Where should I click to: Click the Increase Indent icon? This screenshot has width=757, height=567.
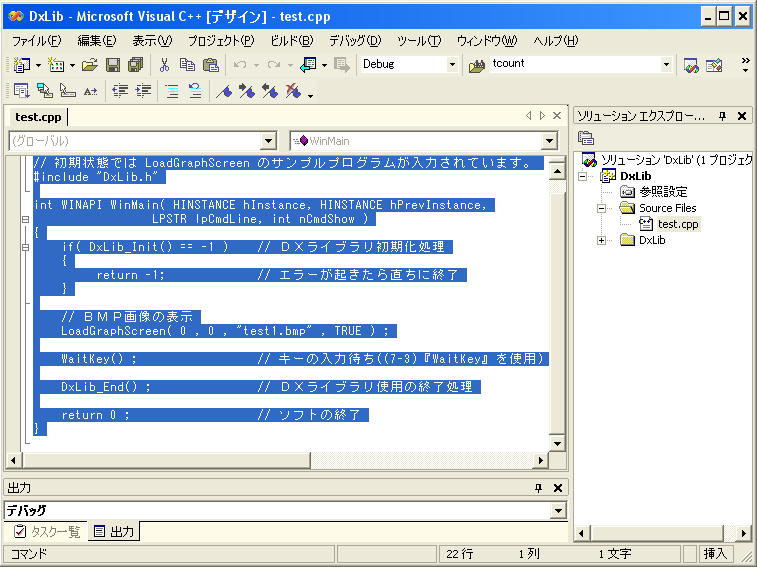[143, 91]
